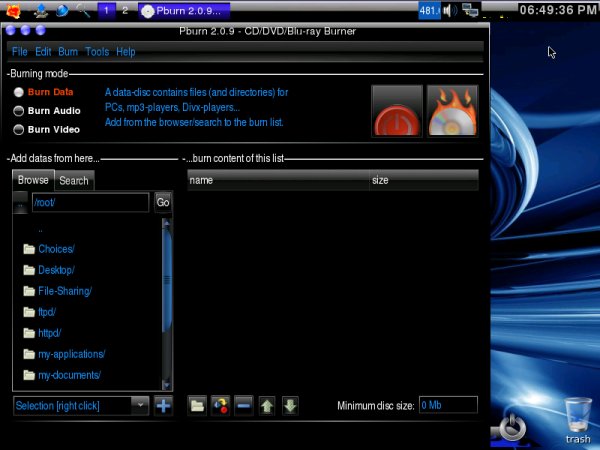
Task: Select Burn Data radio button
Action: 19,92
